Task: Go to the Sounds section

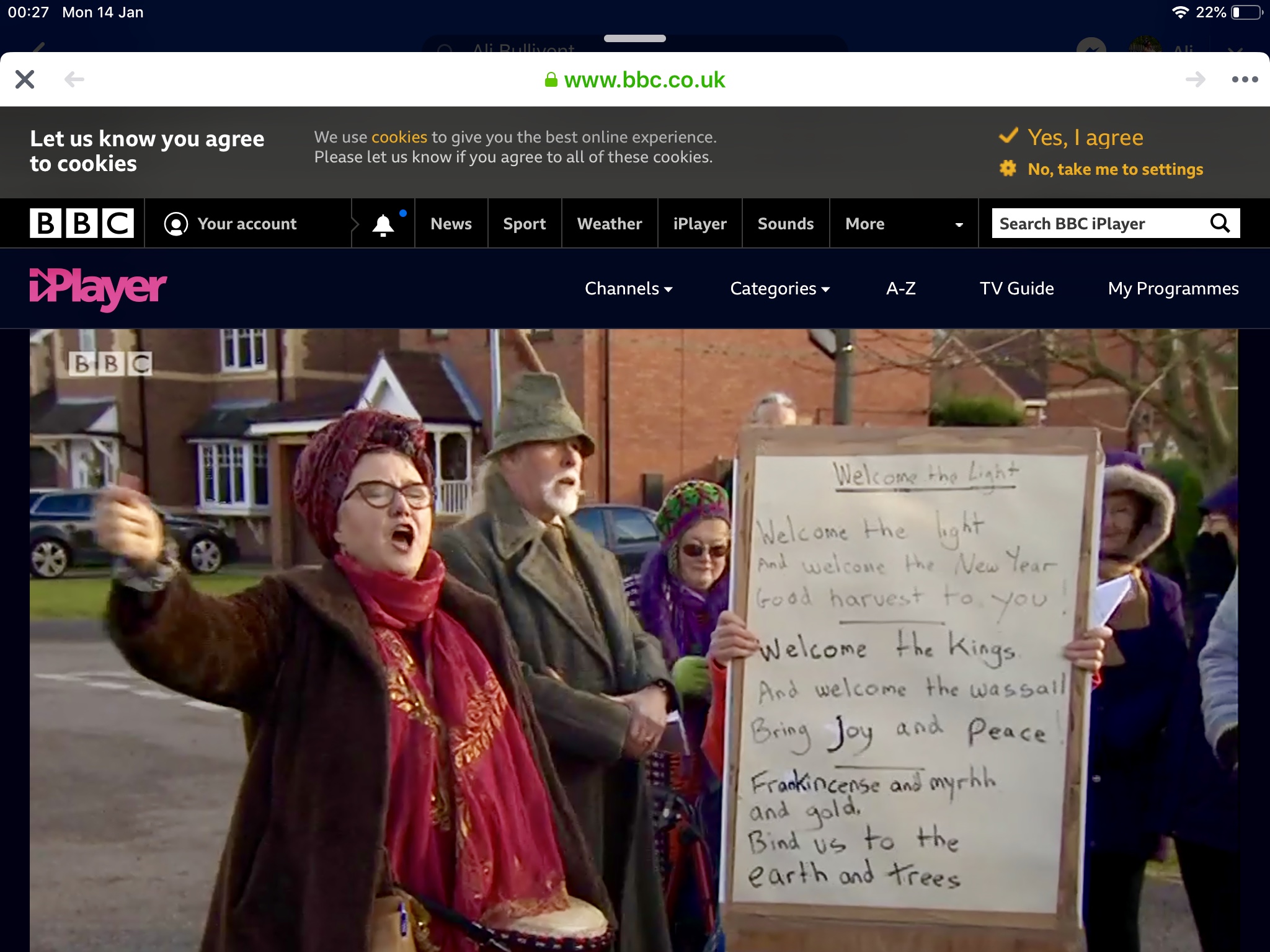Action: pyautogui.click(x=786, y=224)
